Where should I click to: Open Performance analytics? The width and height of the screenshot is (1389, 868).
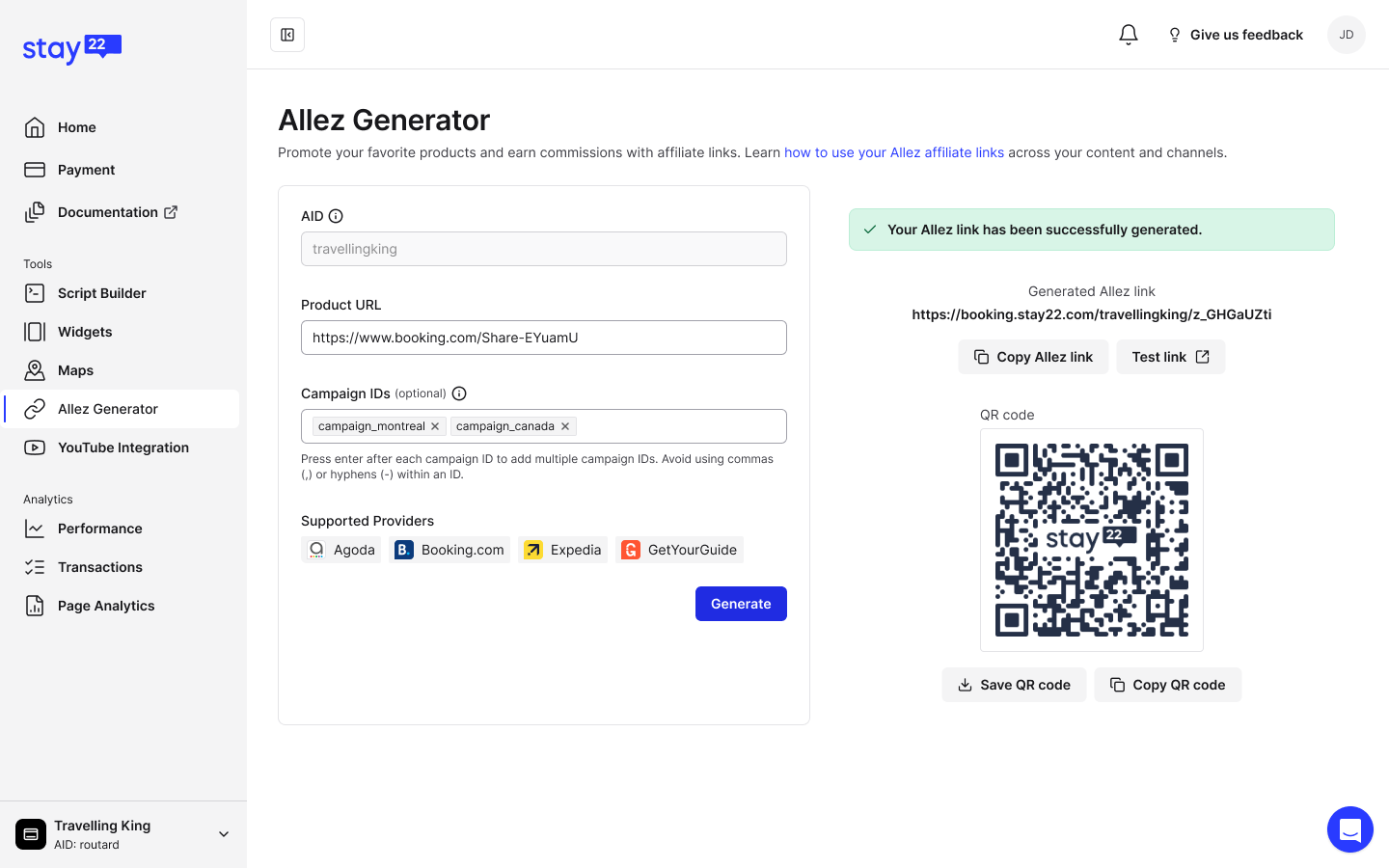coord(99,529)
